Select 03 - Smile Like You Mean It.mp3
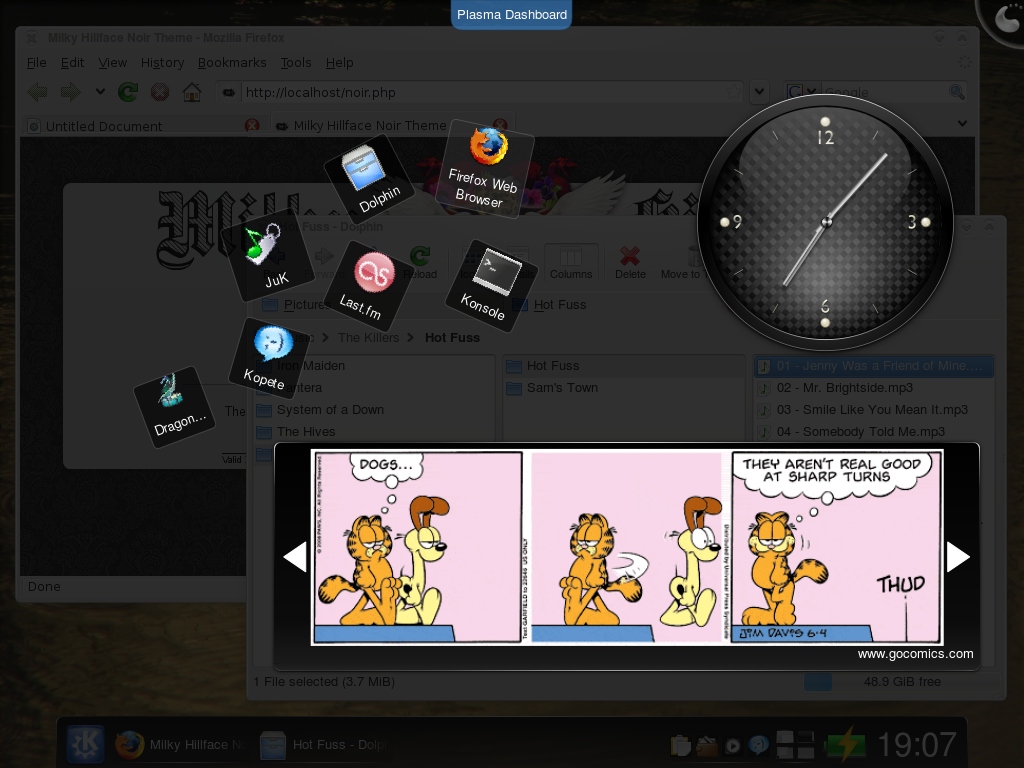This screenshot has height=768, width=1024. [874, 410]
